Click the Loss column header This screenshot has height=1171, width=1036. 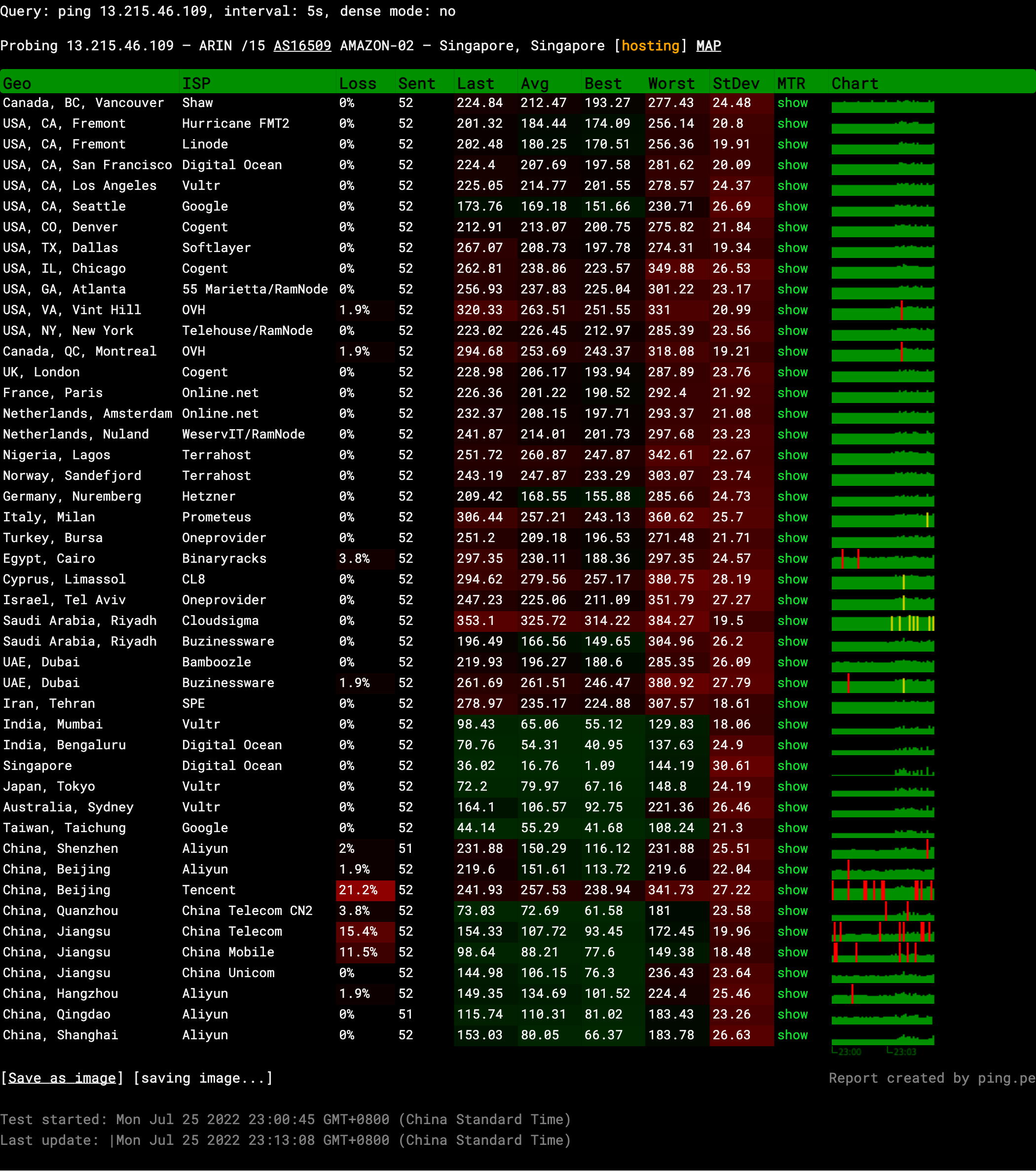click(358, 84)
